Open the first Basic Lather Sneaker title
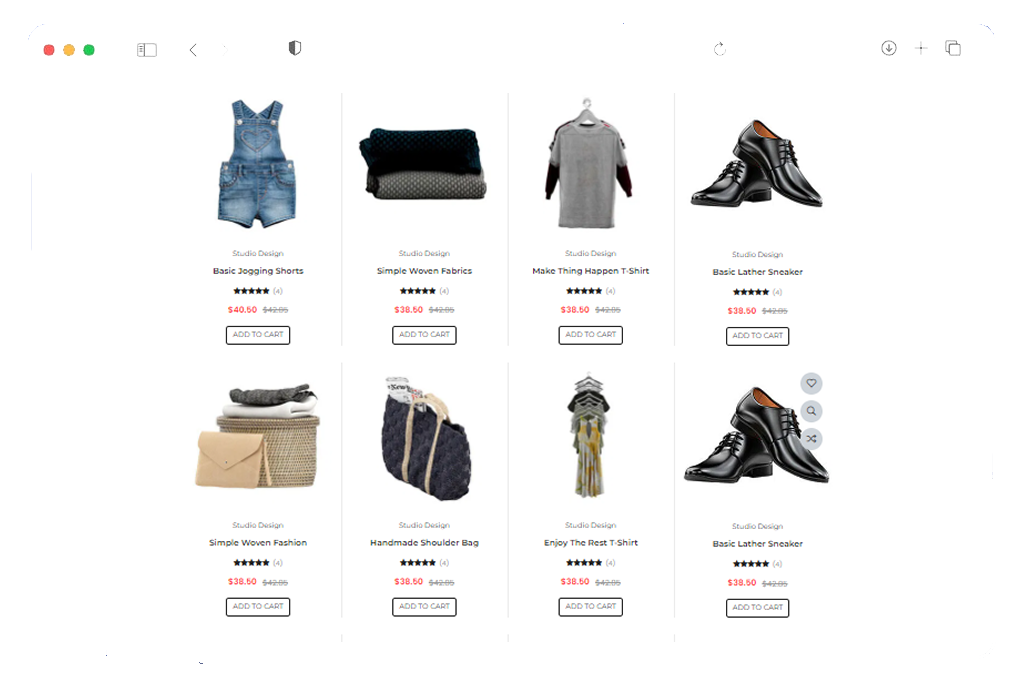 coord(758,272)
